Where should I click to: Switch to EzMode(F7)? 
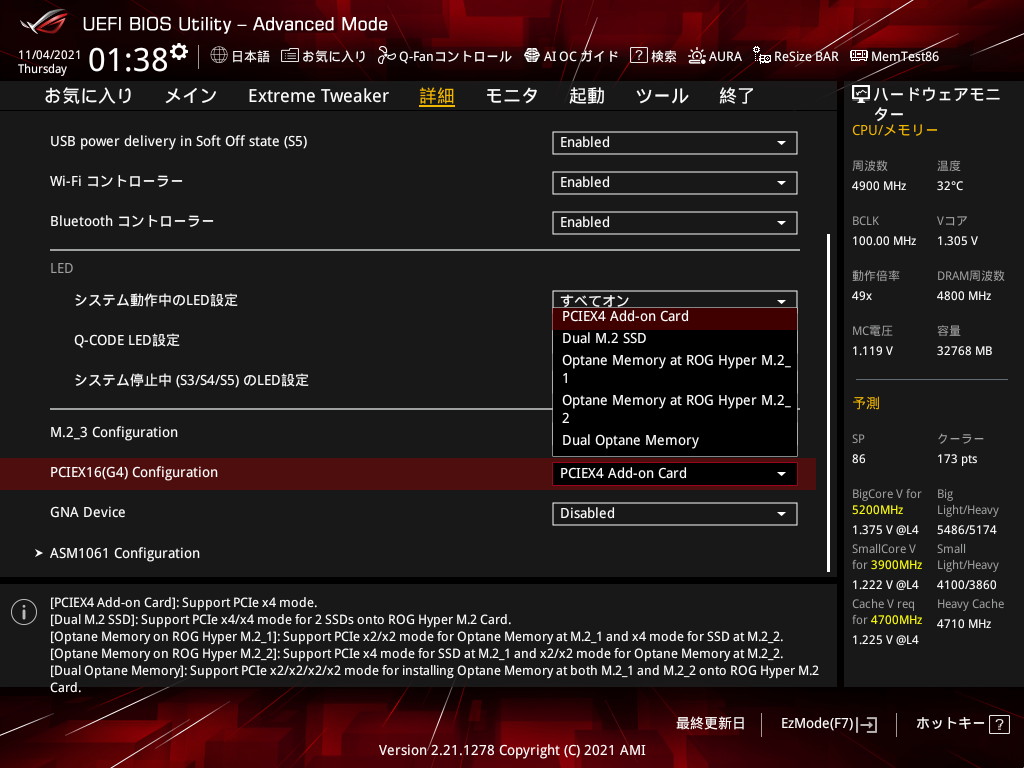[x=829, y=724]
